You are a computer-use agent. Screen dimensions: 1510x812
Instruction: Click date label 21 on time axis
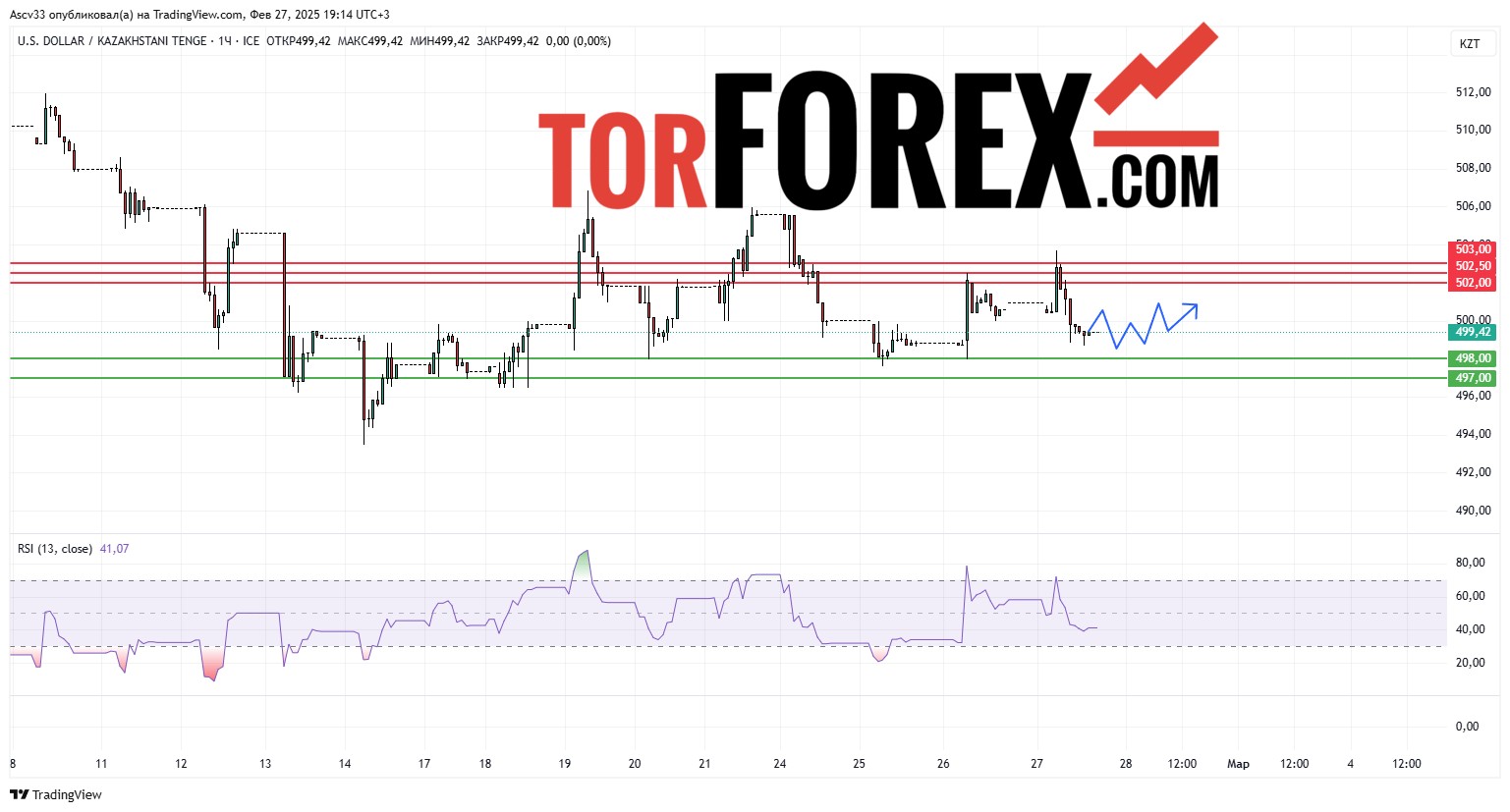(704, 764)
